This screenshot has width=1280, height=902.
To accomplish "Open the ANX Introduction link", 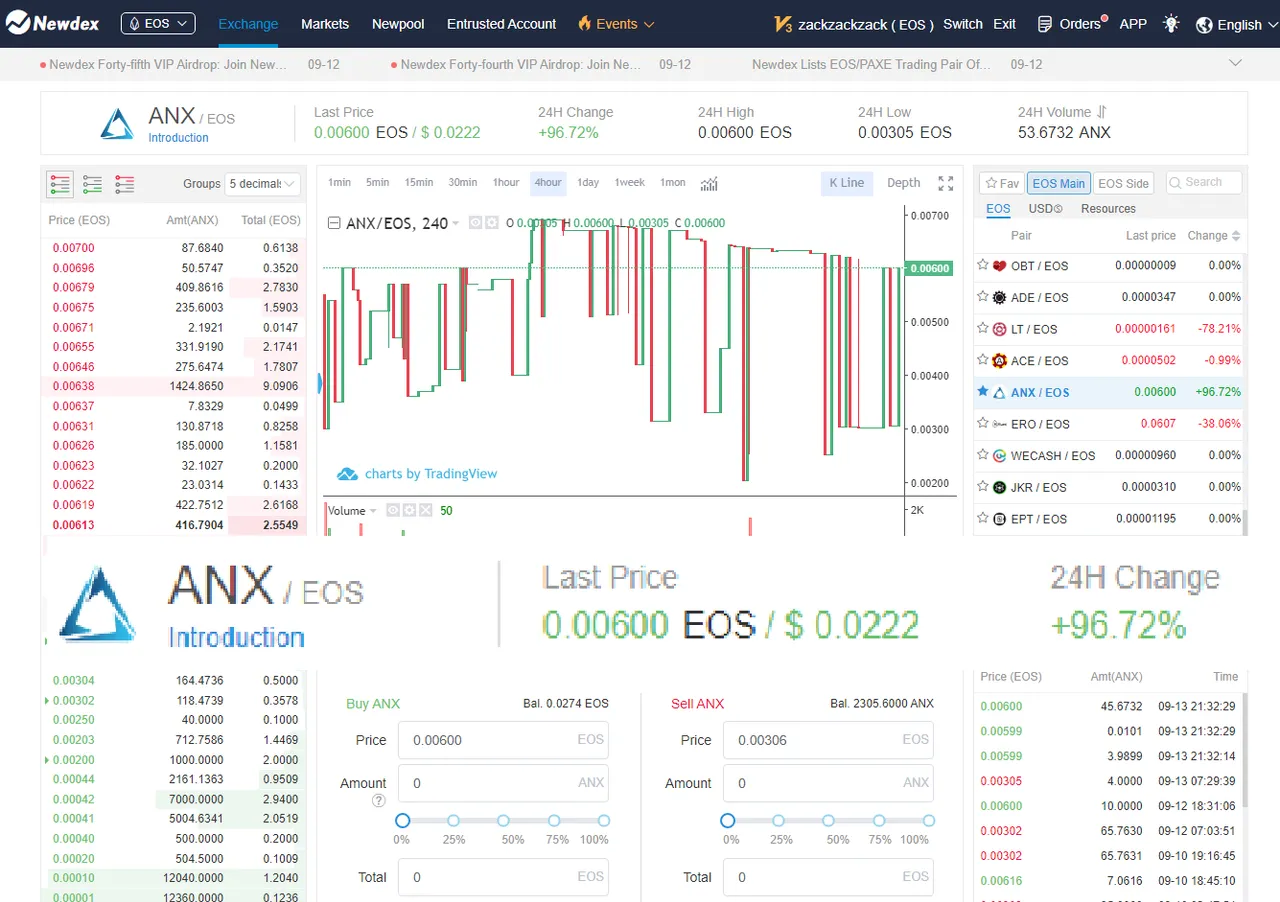I will 178,138.
